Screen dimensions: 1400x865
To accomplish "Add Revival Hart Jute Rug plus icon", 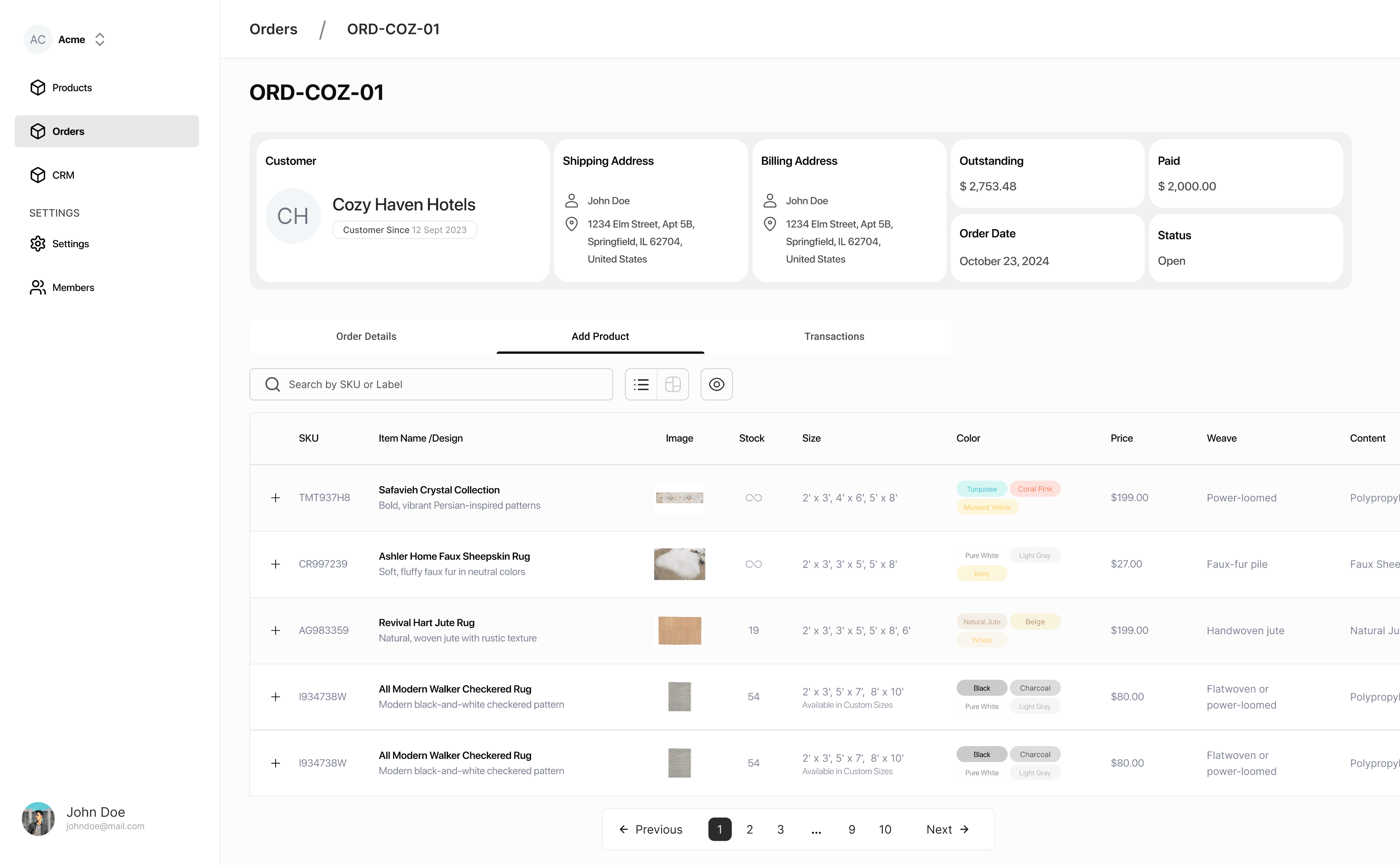I will coord(275,630).
